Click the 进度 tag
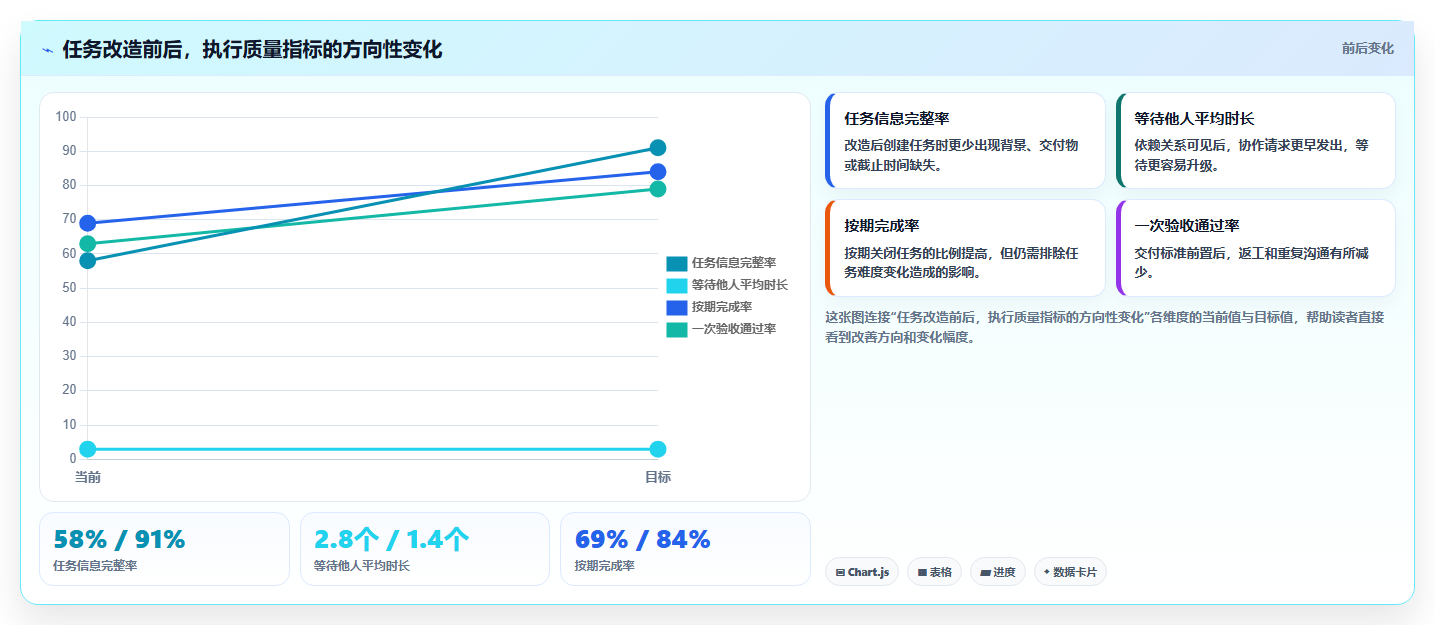 pos(998,572)
